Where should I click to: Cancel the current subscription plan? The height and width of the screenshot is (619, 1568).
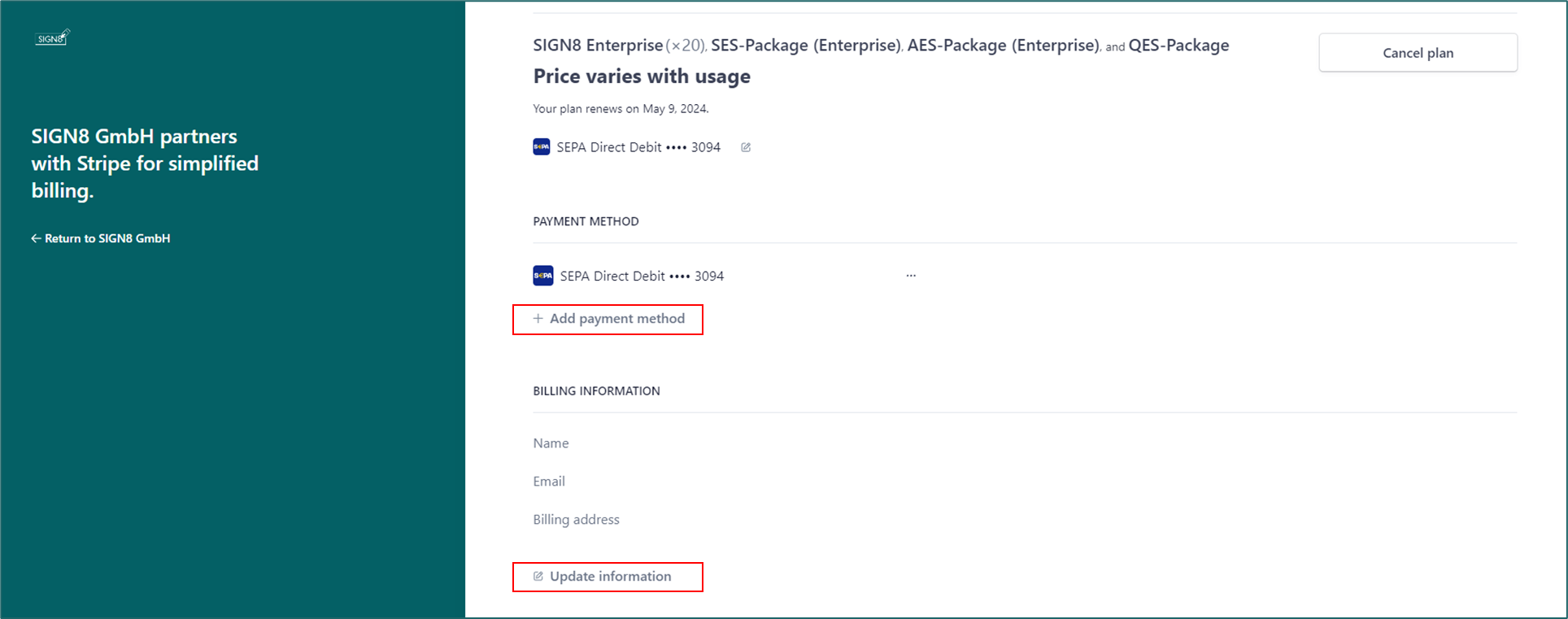pos(1418,53)
